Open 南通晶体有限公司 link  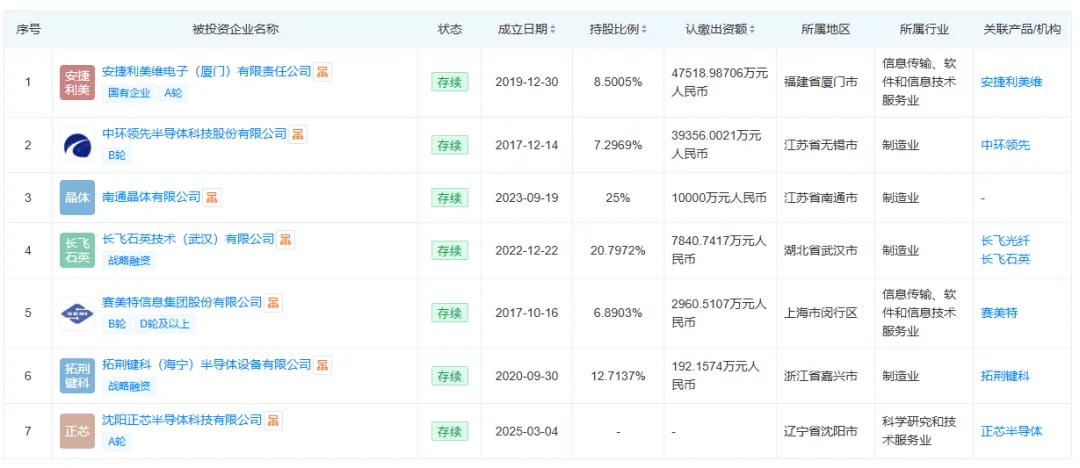point(151,197)
